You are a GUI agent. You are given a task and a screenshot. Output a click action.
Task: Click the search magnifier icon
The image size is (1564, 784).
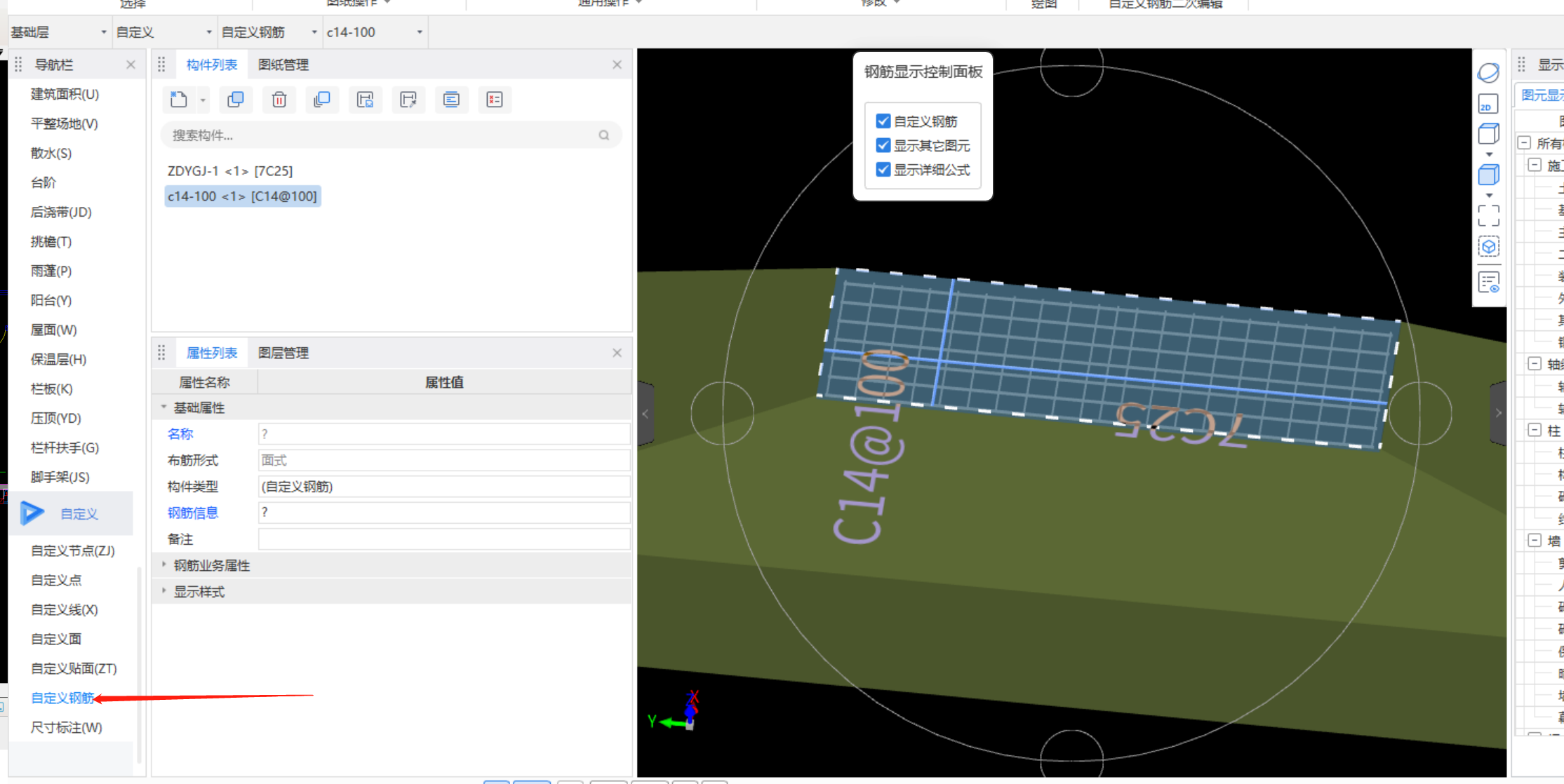coord(604,135)
